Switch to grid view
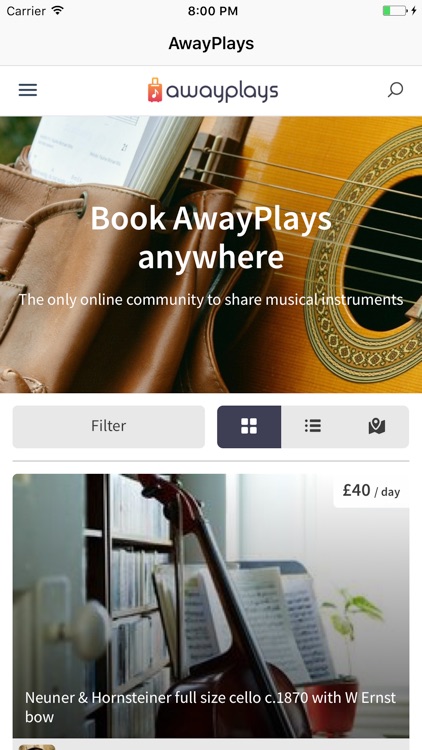 tap(249, 427)
